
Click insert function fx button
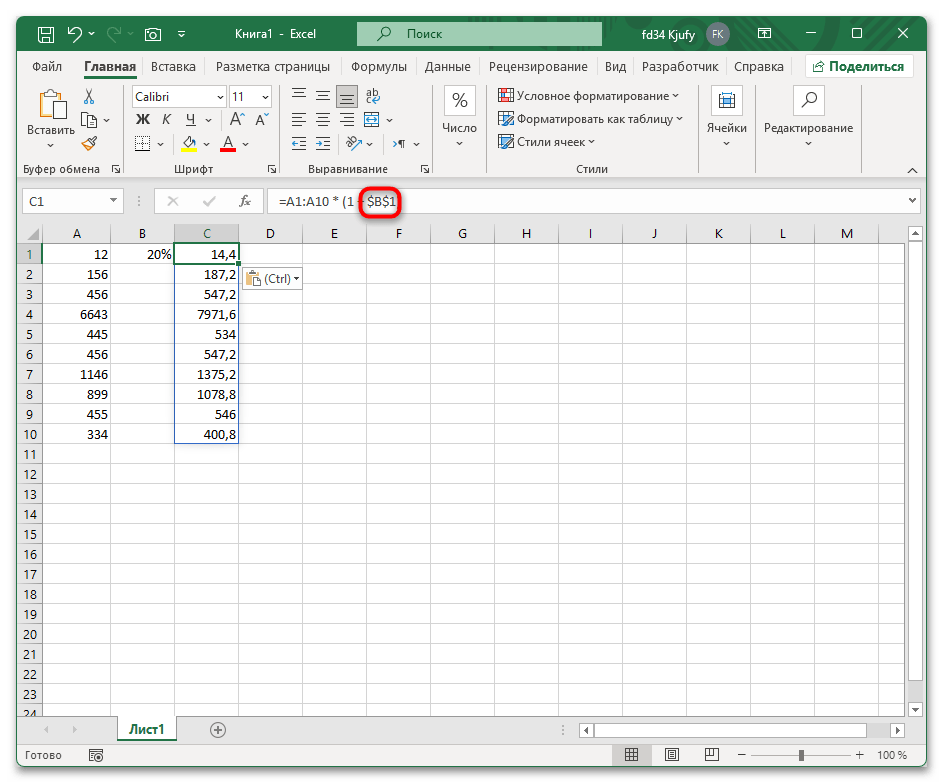click(245, 201)
